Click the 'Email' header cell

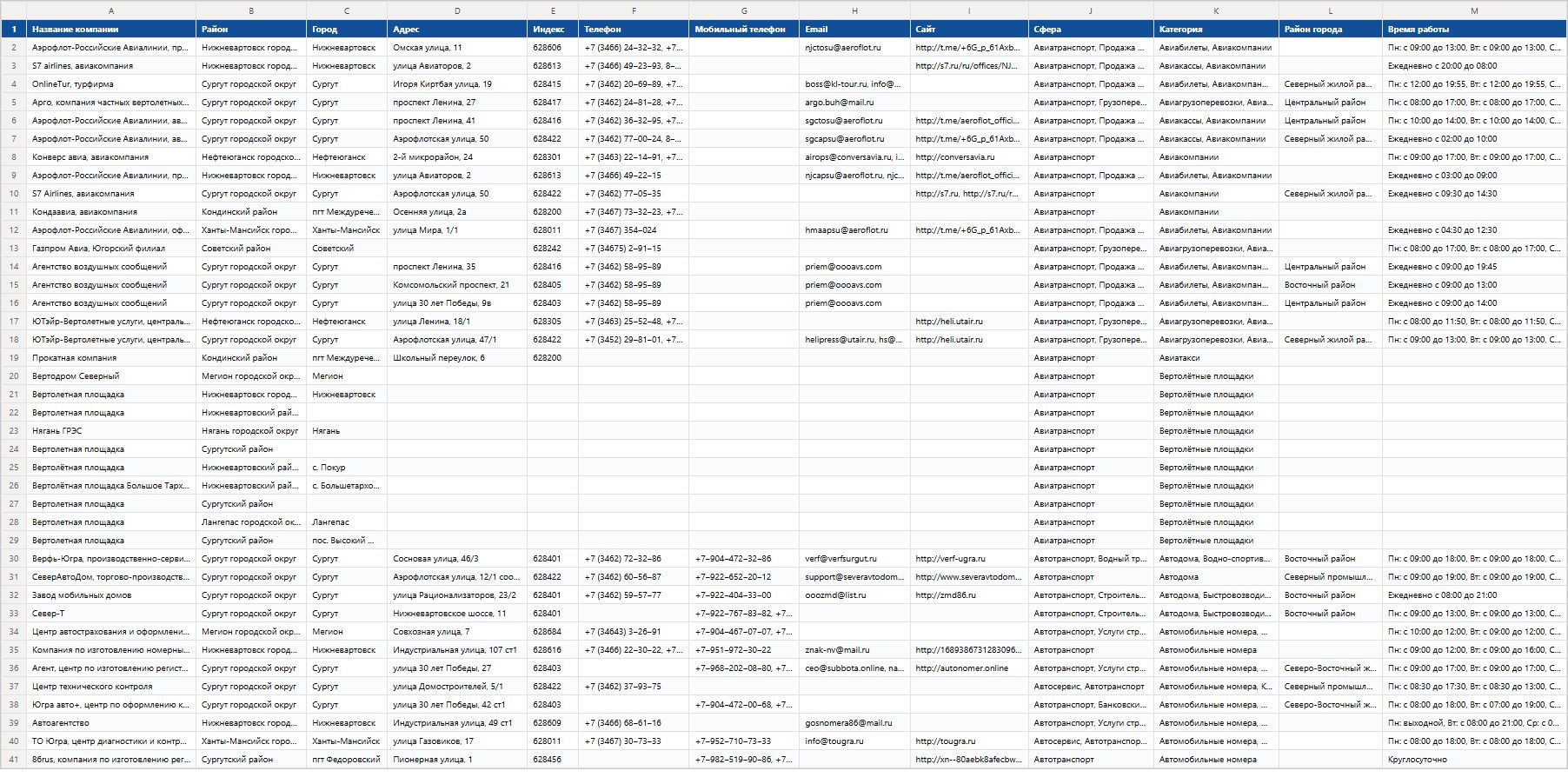coord(854,29)
